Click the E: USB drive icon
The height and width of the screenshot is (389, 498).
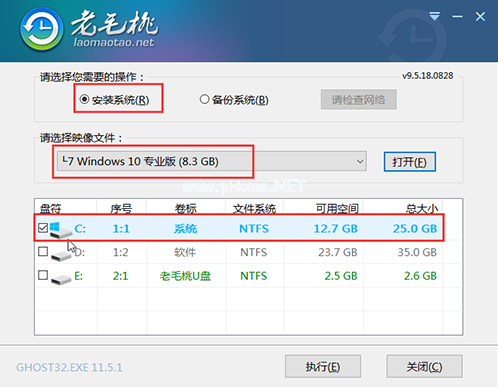(x=61, y=278)
